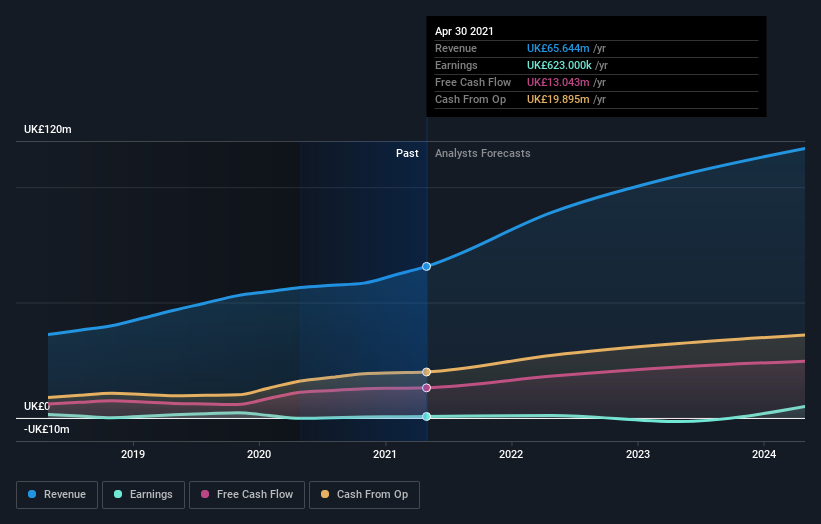The height and width of the screenshot is (524, 821).
Task: Click the blue Revenue data point marker
Action: tap(426, 266)
